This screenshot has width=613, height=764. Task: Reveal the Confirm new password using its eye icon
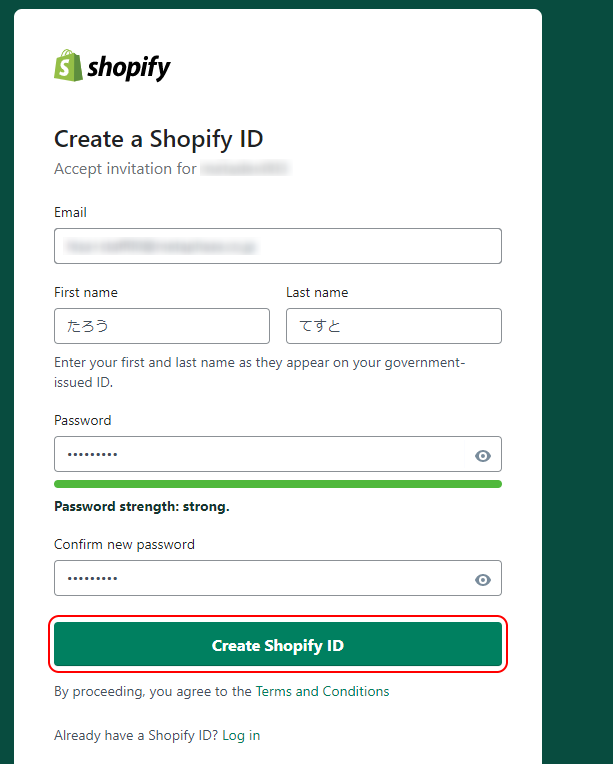482,580
